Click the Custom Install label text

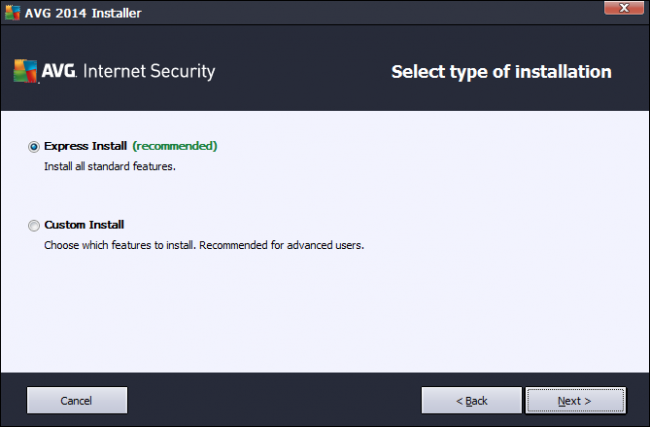tap(84, 225)
